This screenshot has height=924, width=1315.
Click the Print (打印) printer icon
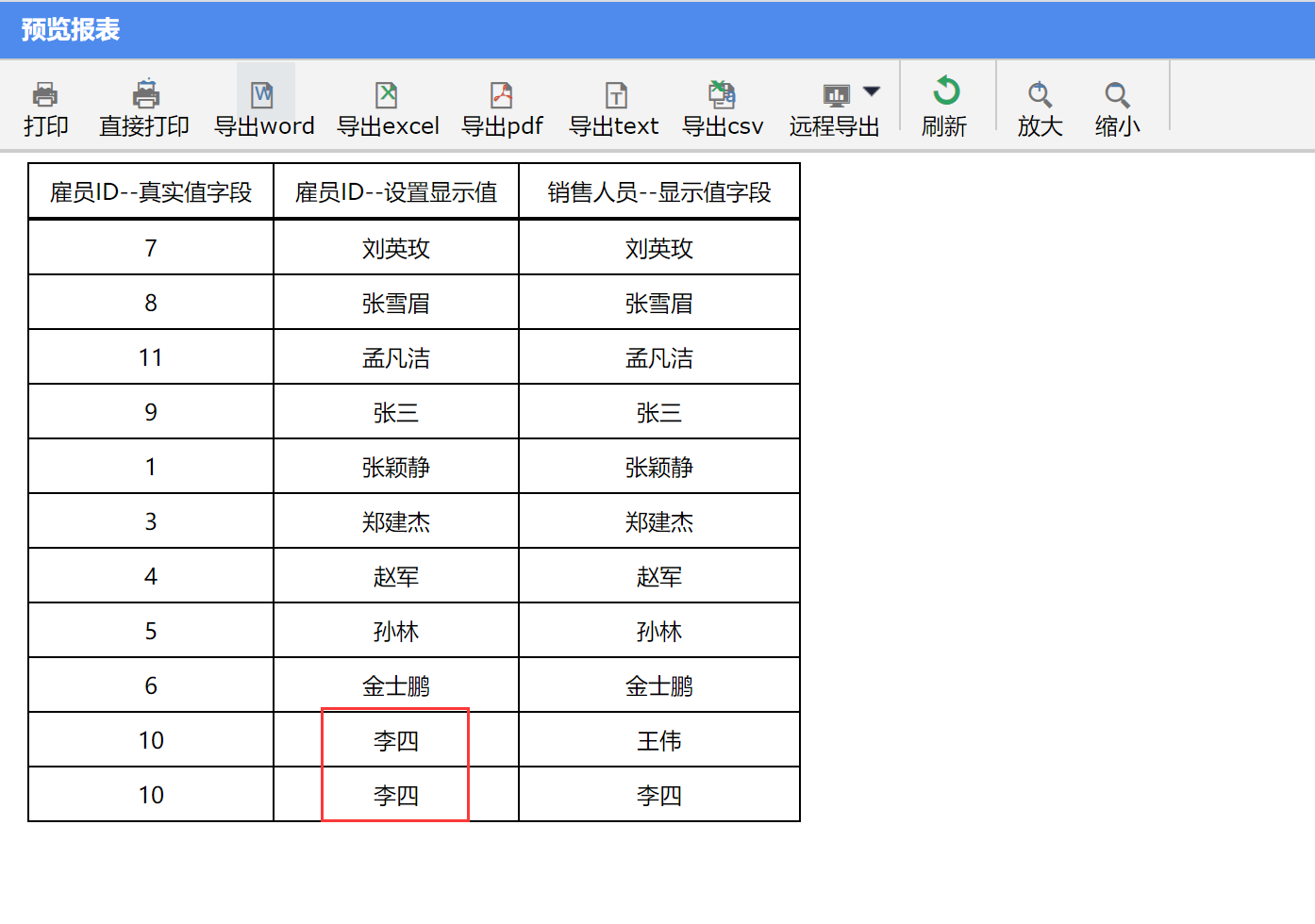pyautogui.click(x=45, y=95)
